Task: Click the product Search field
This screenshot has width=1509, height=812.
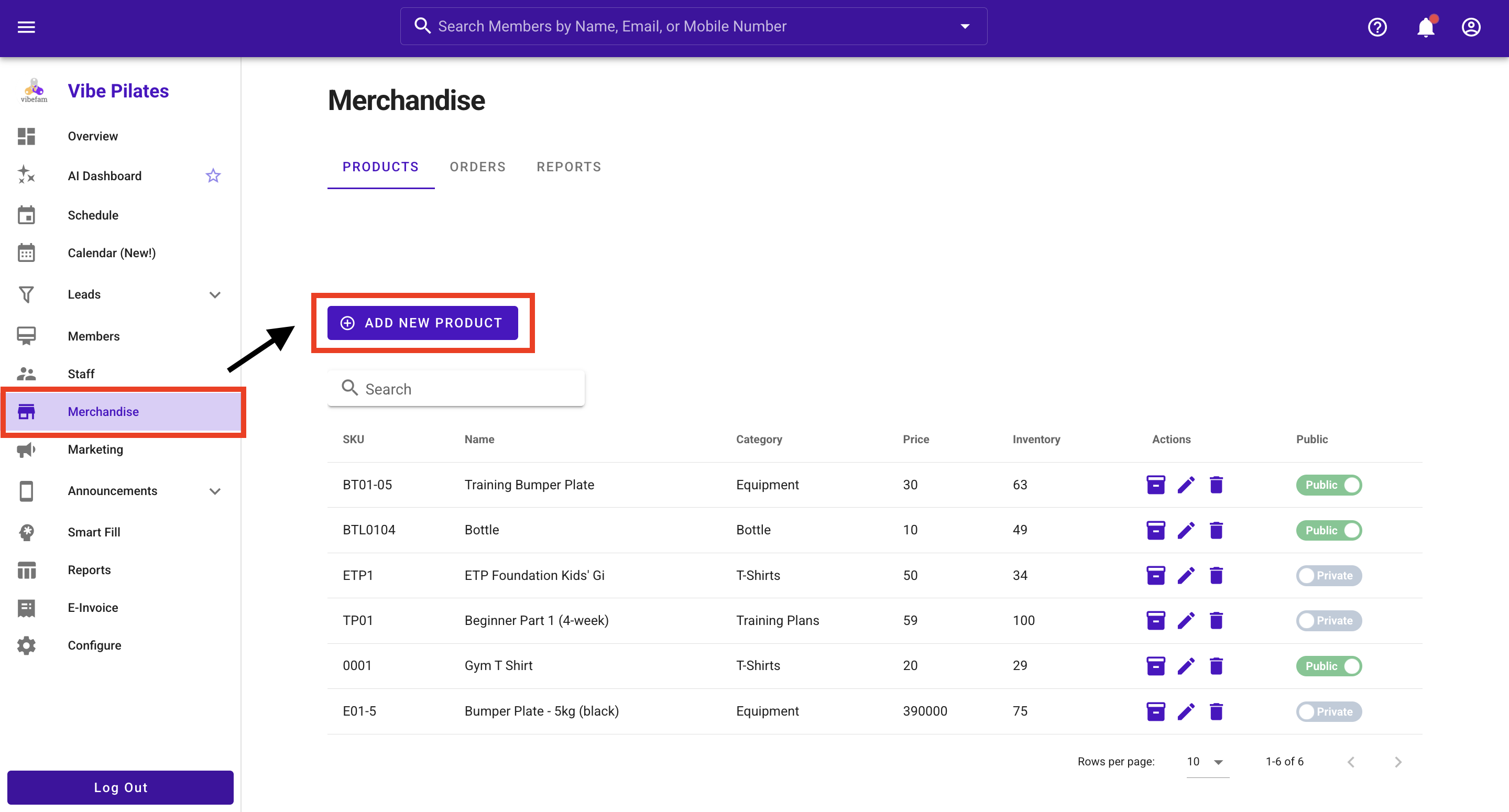Action: tap(456, 388)
